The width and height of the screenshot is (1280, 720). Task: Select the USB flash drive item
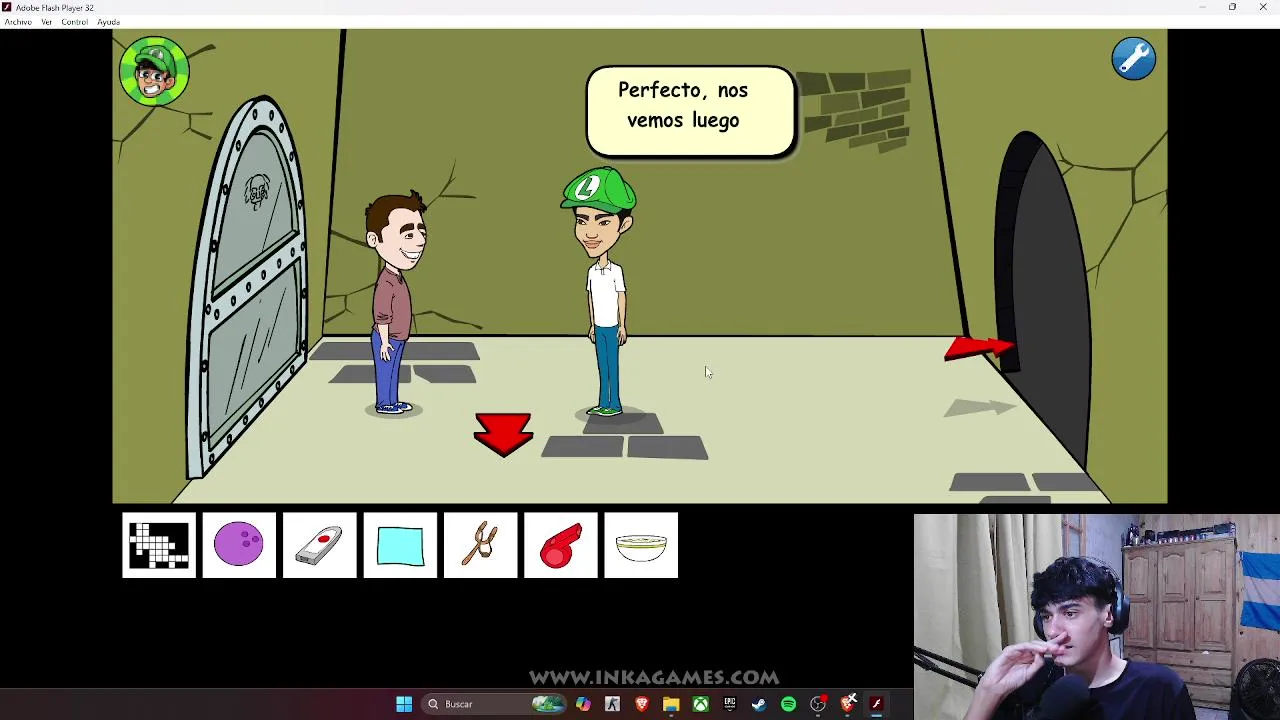320,545
